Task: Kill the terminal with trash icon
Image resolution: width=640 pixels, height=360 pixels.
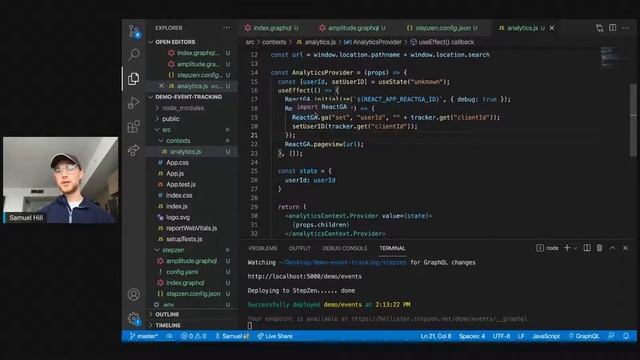Action: (599, 248)
